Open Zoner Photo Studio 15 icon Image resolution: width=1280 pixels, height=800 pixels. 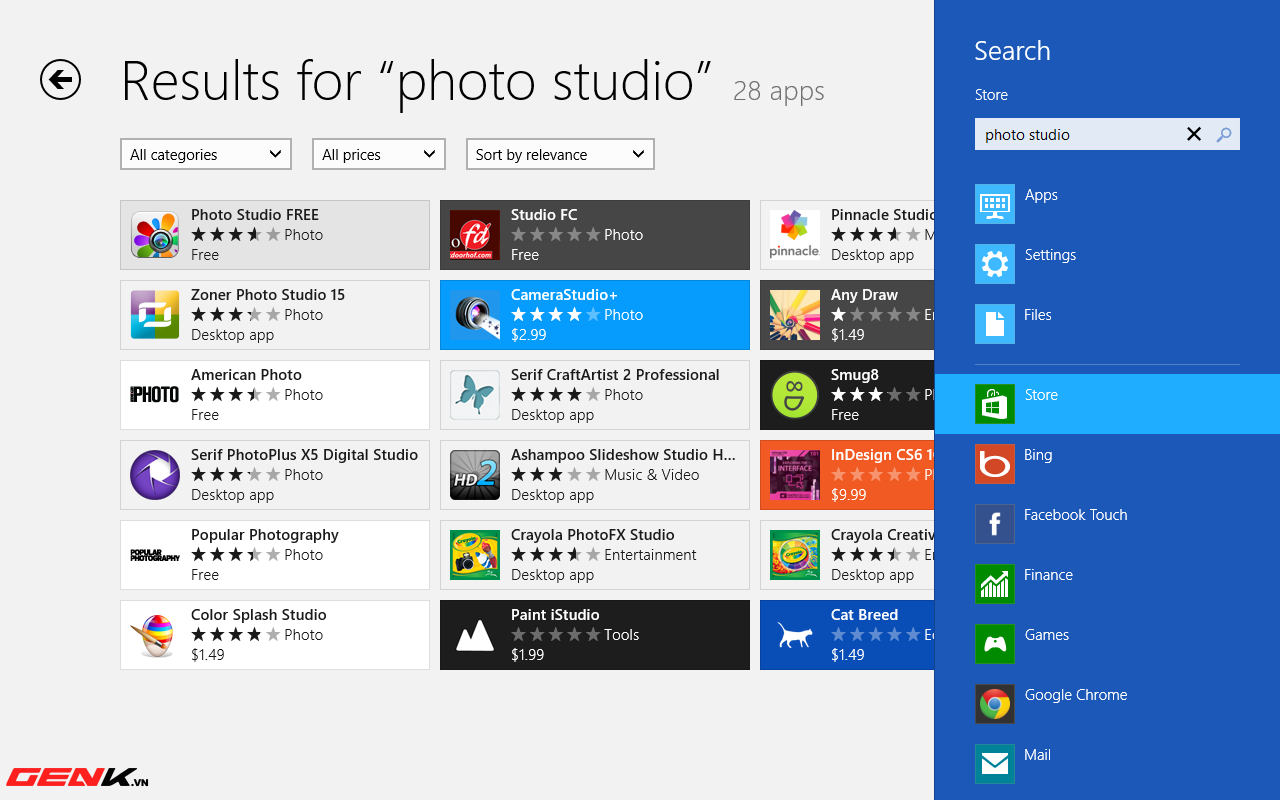click(x=155, y=315)
